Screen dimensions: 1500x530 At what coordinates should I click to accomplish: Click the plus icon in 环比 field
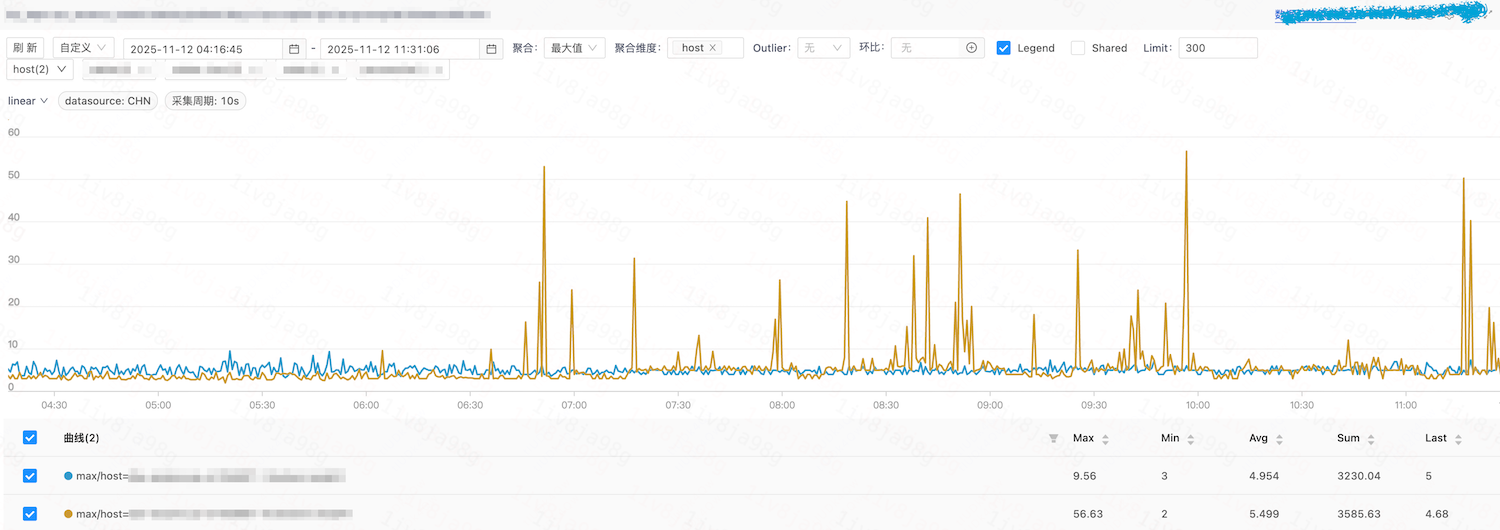click(971, 48)
